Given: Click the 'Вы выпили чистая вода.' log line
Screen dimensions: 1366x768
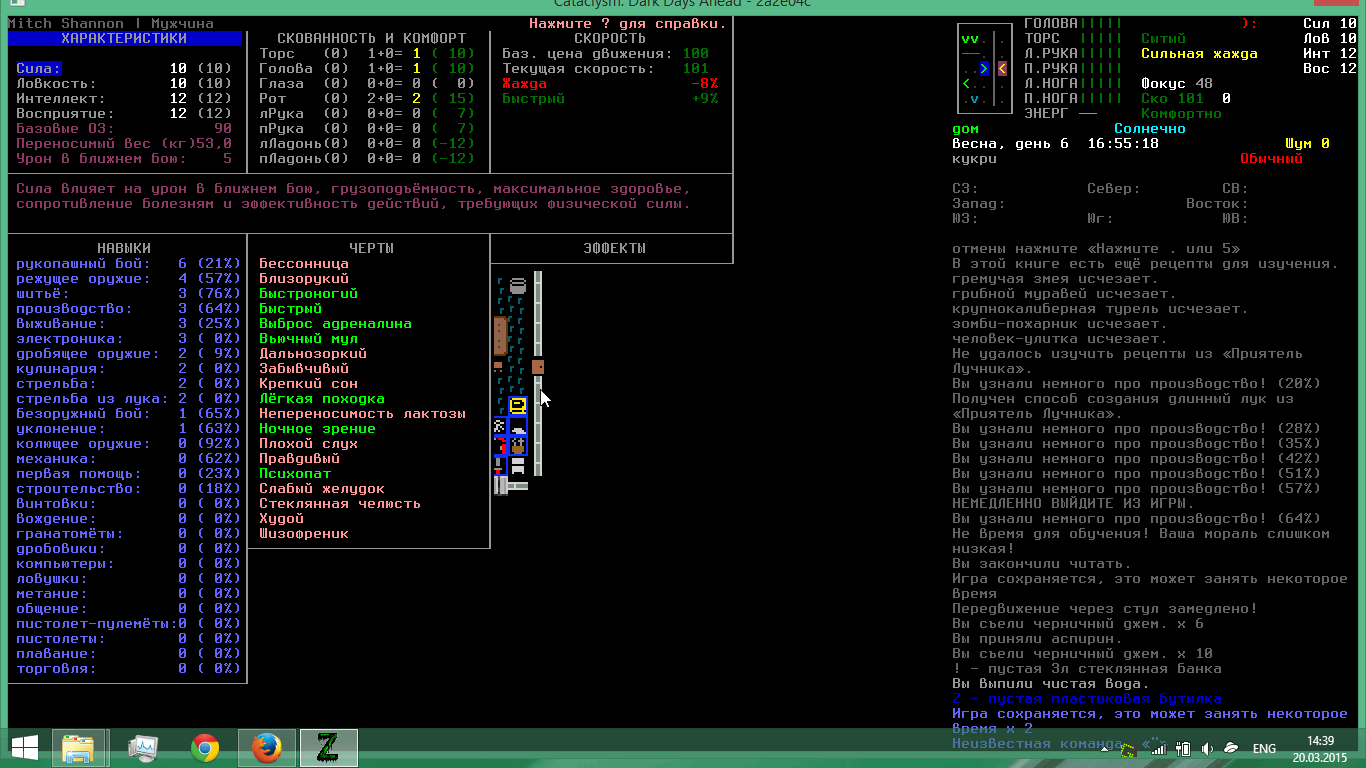Looking at the screenshot, I should click(x=1051, y=684).
